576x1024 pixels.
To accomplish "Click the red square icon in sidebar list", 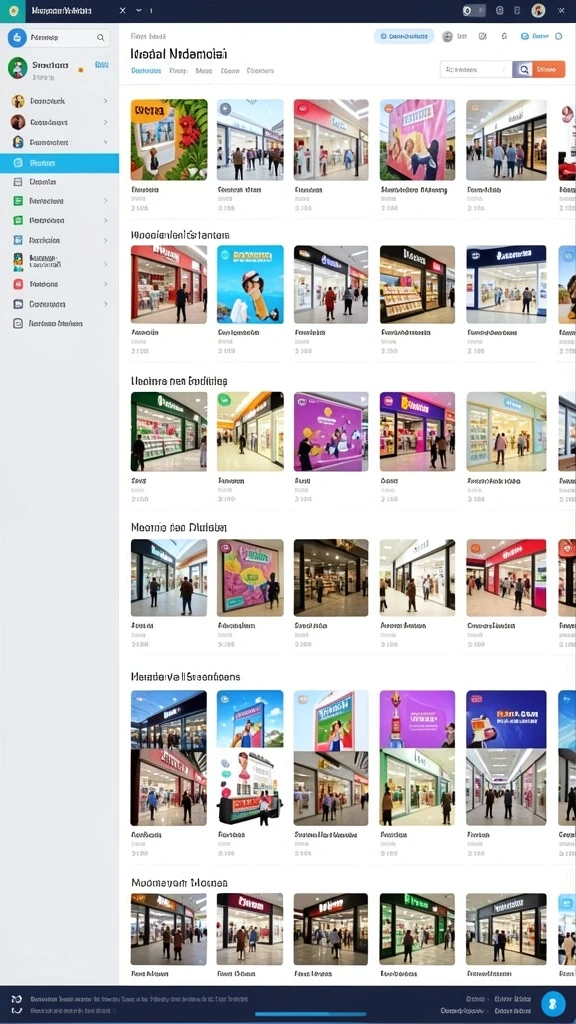I will 18,284.
